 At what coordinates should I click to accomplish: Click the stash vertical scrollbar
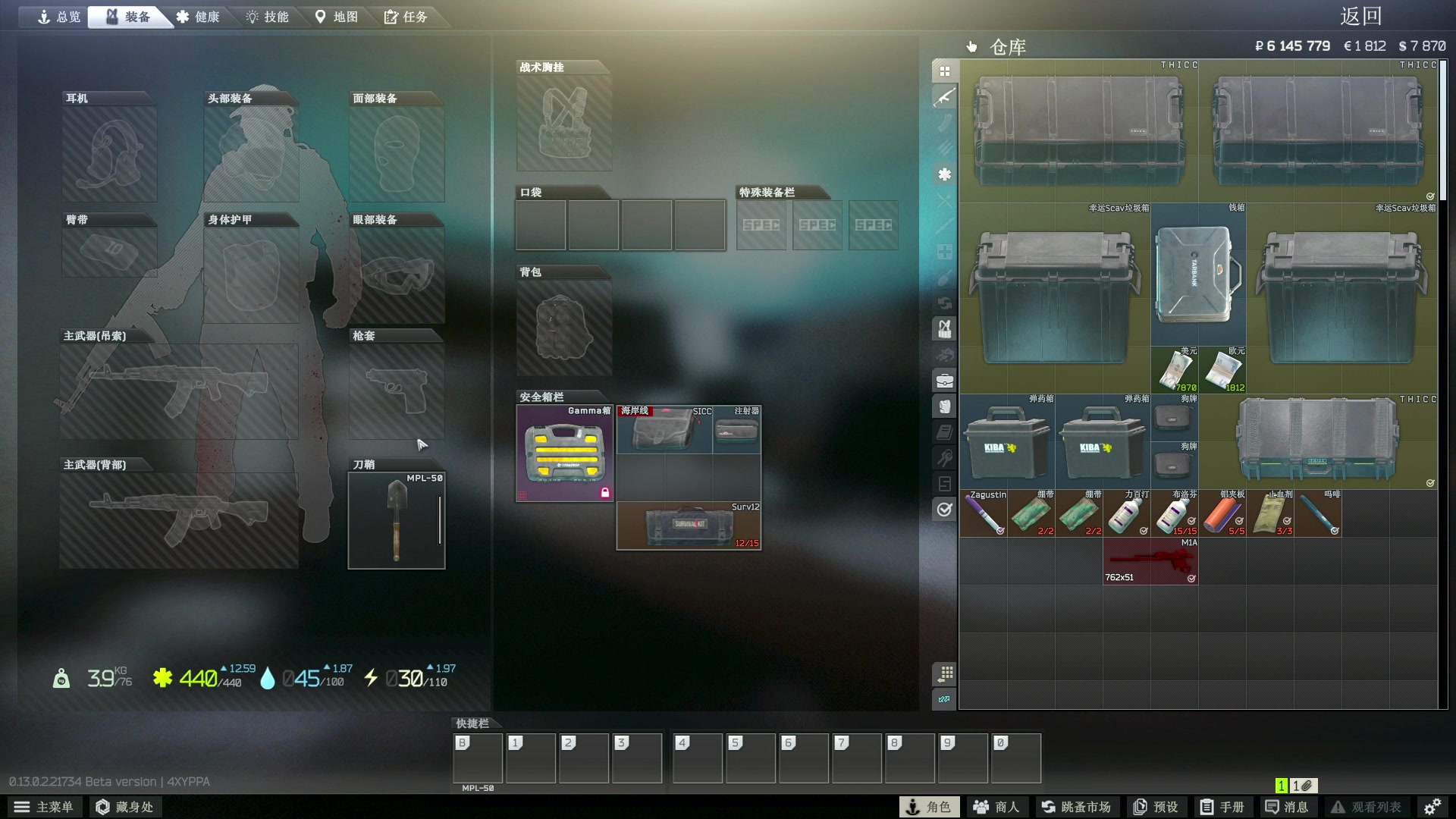pos(1443,130)
